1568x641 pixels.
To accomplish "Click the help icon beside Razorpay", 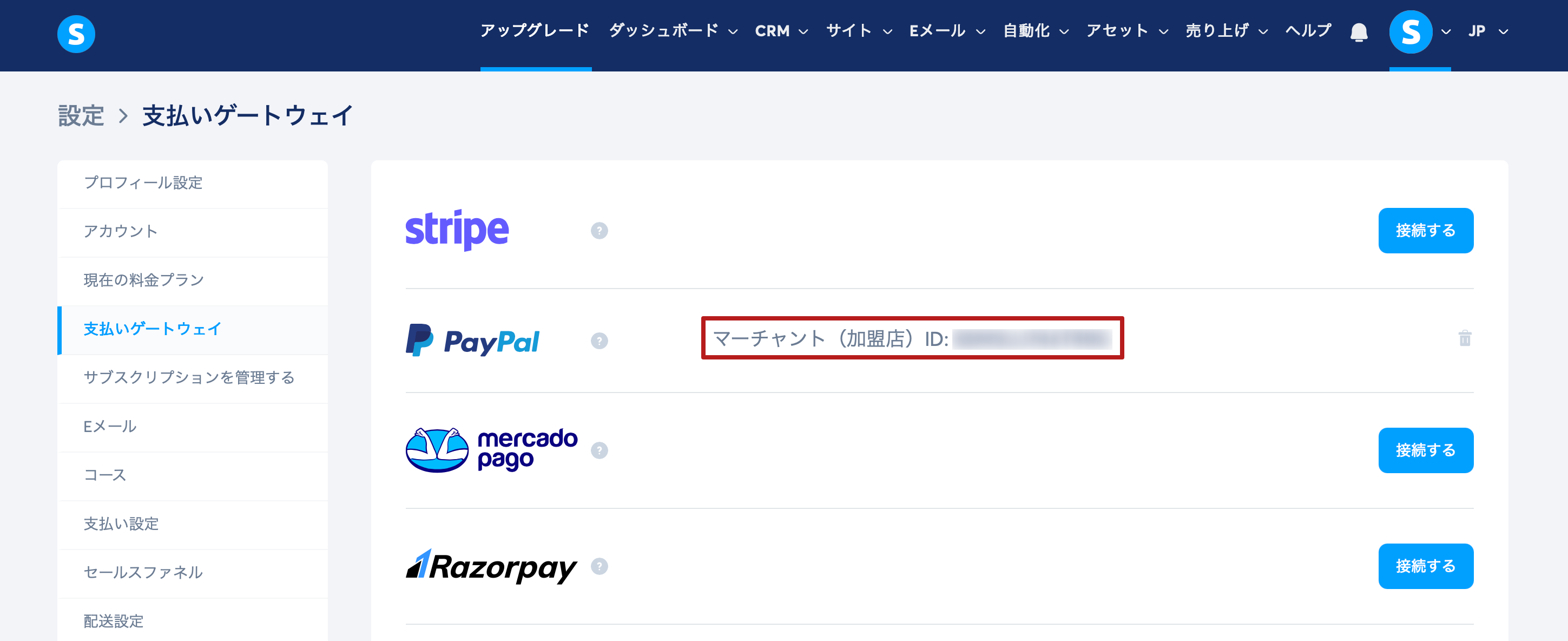I will [x=599, y=567].
